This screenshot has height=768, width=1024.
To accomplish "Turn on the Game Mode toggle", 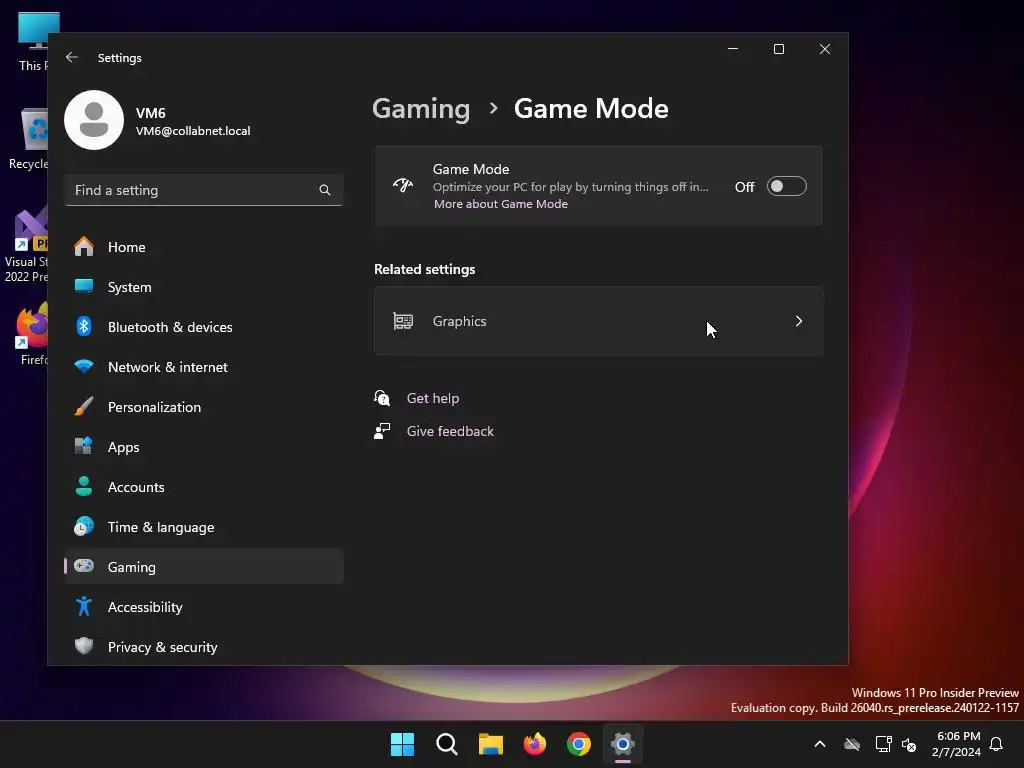I will 786,187.
